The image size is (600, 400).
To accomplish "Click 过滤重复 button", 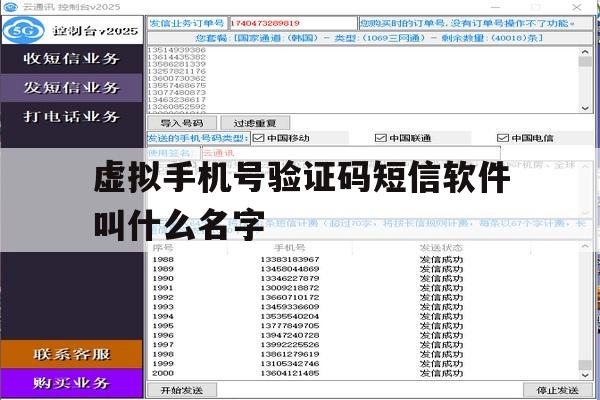I will click(x=255, y=123).
